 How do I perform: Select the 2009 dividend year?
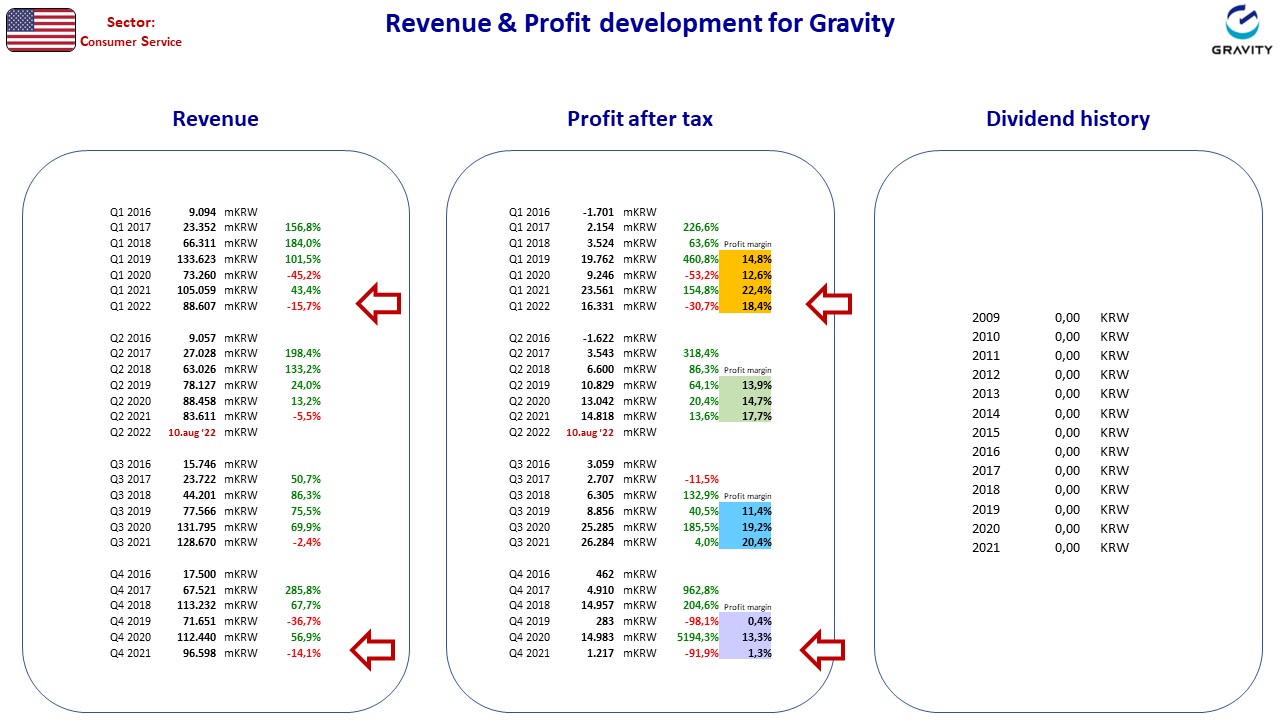pos(986,318)
